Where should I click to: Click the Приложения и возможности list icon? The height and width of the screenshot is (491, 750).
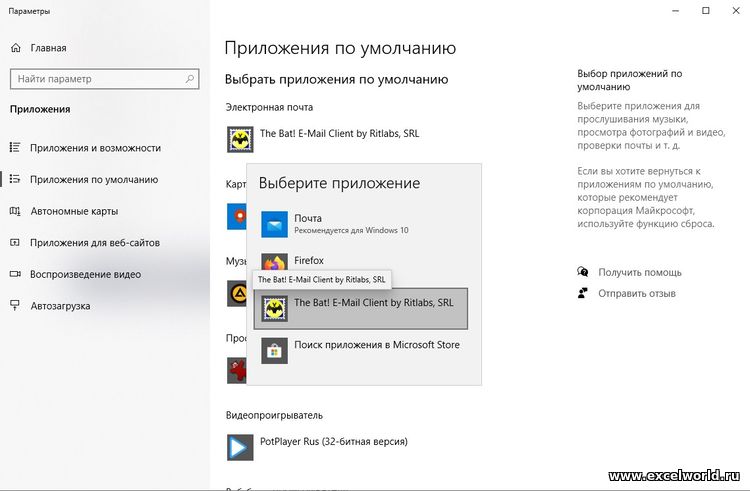pos(15,147)
